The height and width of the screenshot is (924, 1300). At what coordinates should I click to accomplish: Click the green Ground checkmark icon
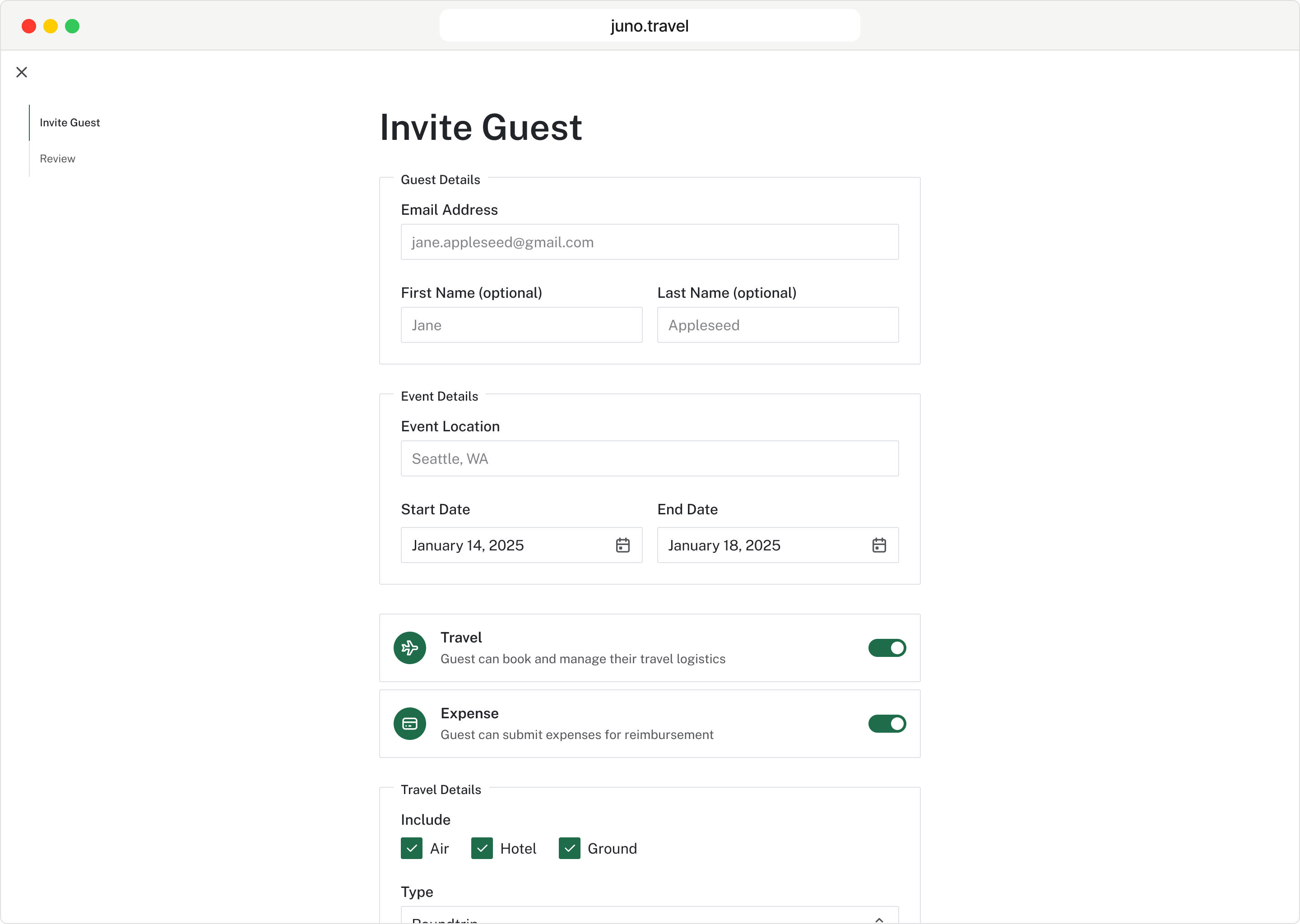pyautogui.click(x=569, y=848)
